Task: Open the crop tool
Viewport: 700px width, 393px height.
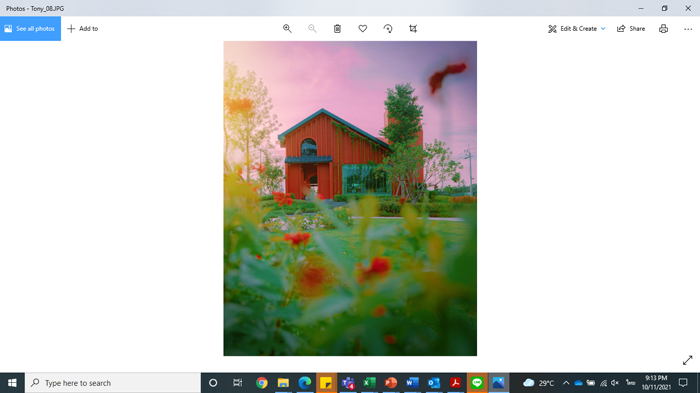Action: [413, 29]
